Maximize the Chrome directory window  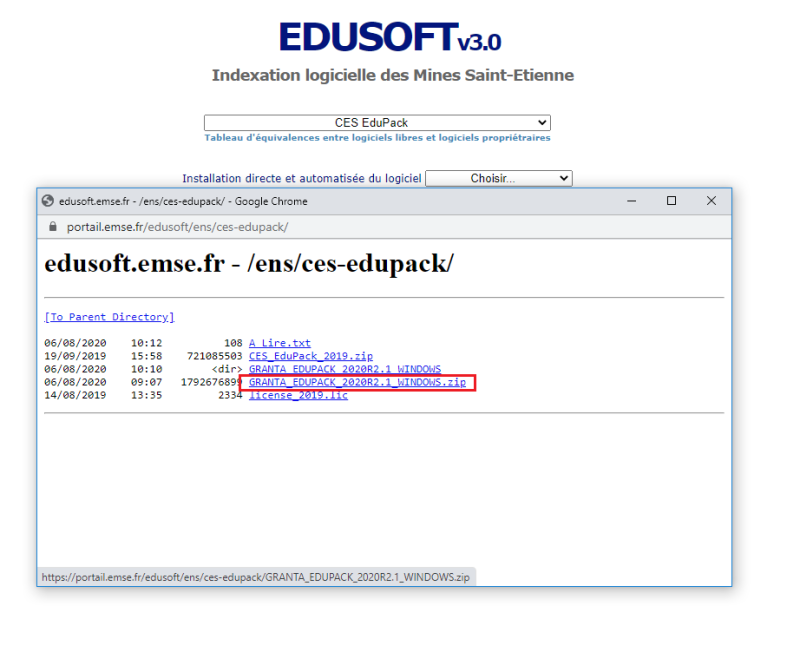pos(671,200)
